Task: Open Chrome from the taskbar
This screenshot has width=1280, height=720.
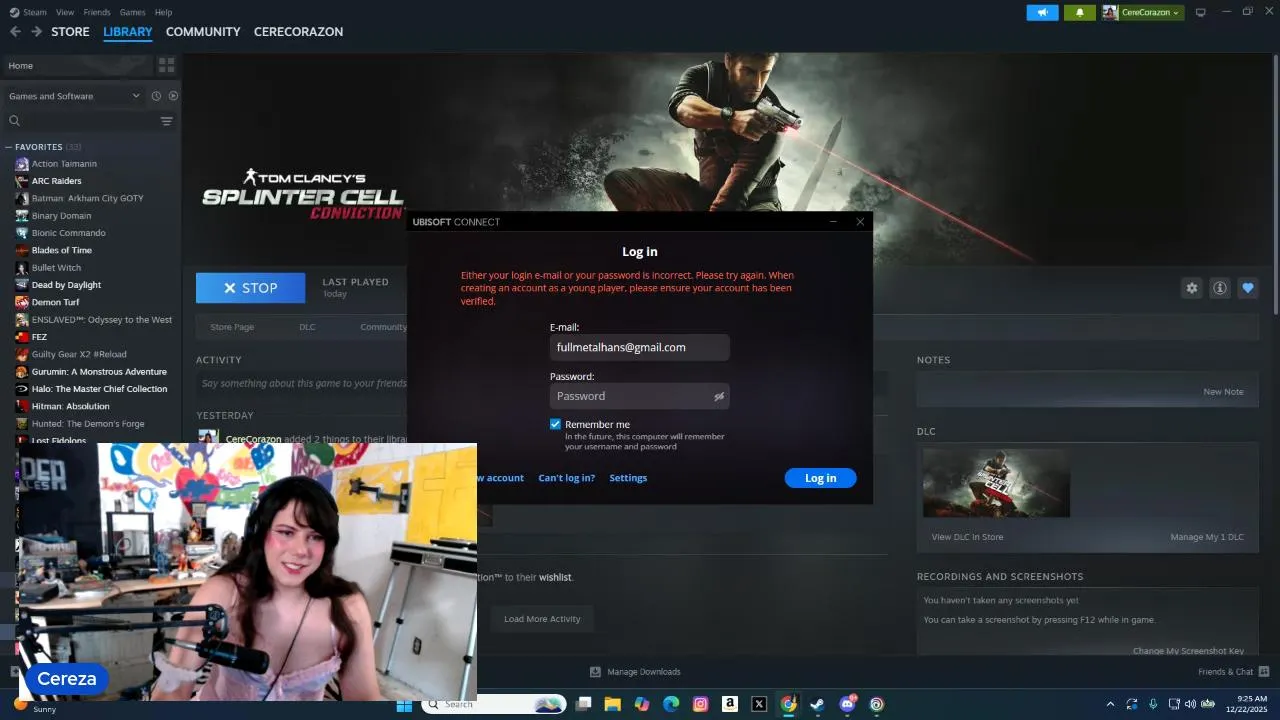Action: 788,704
